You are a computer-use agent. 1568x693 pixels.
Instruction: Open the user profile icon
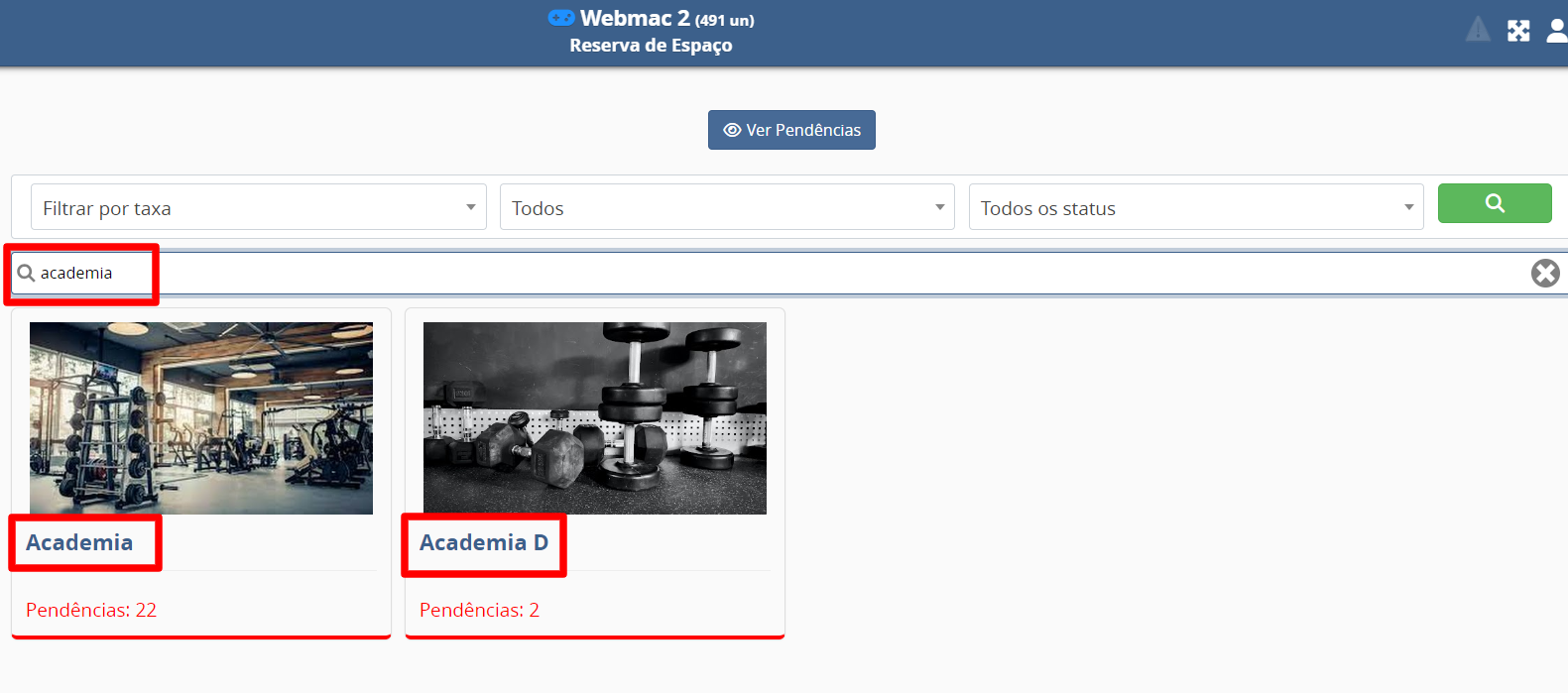pos(1557,31)
